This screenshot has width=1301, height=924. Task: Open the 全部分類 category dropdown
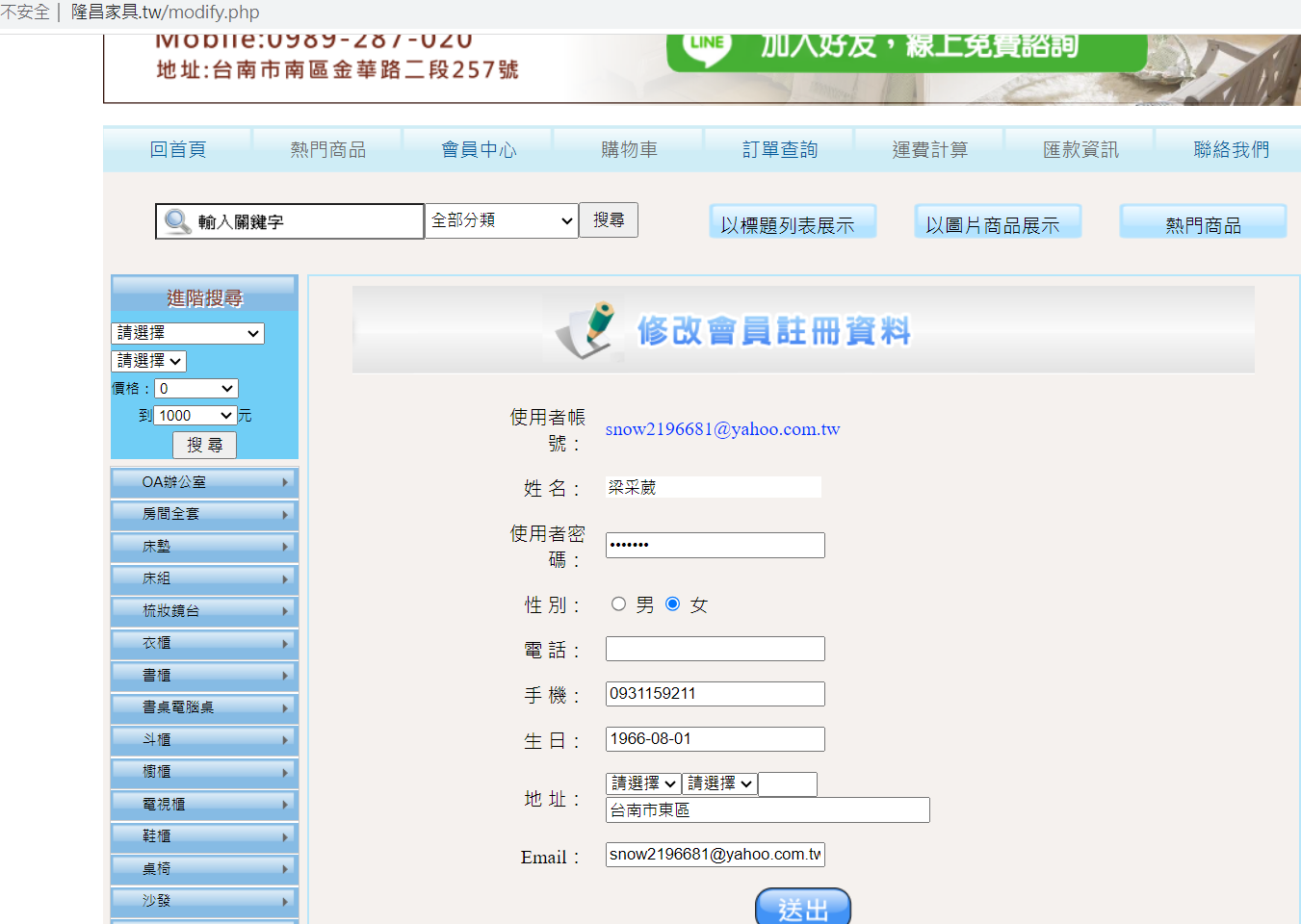tap(502, 220)
